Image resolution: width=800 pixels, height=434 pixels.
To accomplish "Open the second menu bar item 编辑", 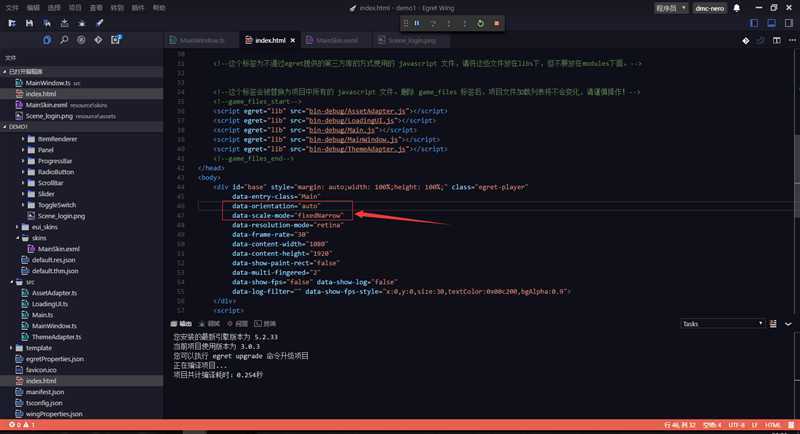I will (x=33, y=8).
